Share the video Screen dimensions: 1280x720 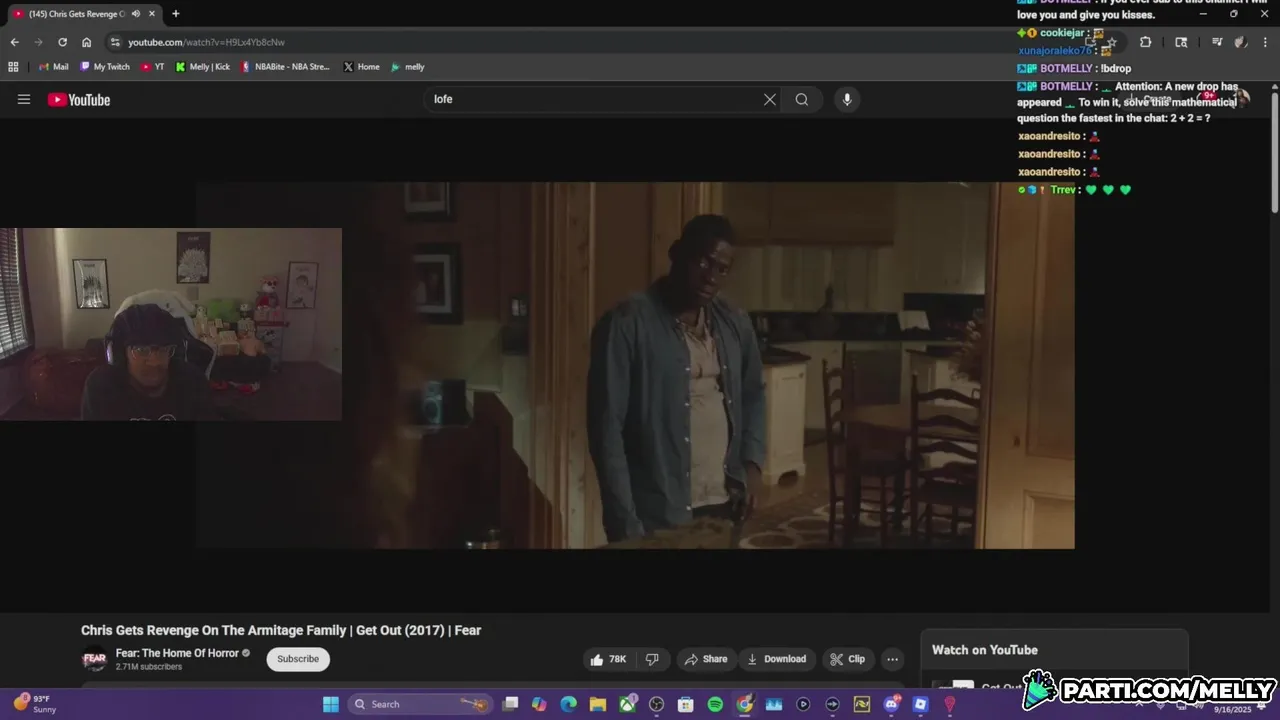[706, 659]
